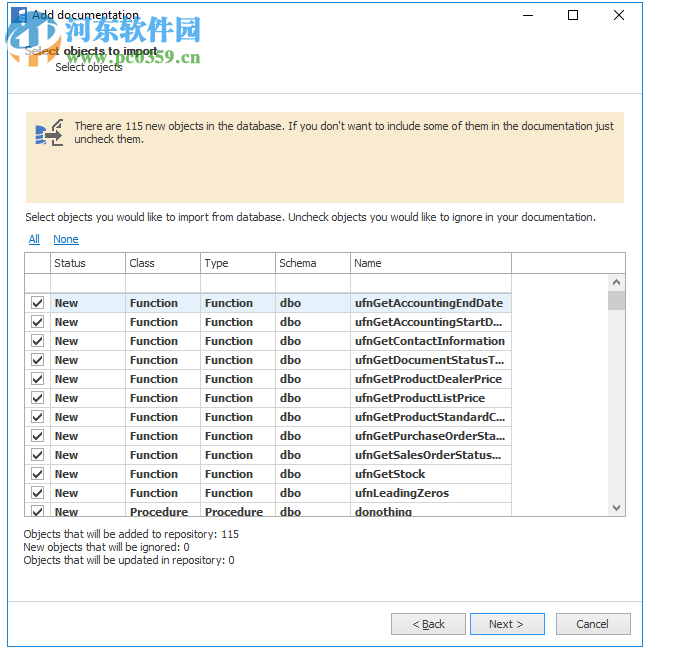Select the ufnGetAccountingEndDate name cell
This screenshot has height=657, width=677.
tap(431, 303)
